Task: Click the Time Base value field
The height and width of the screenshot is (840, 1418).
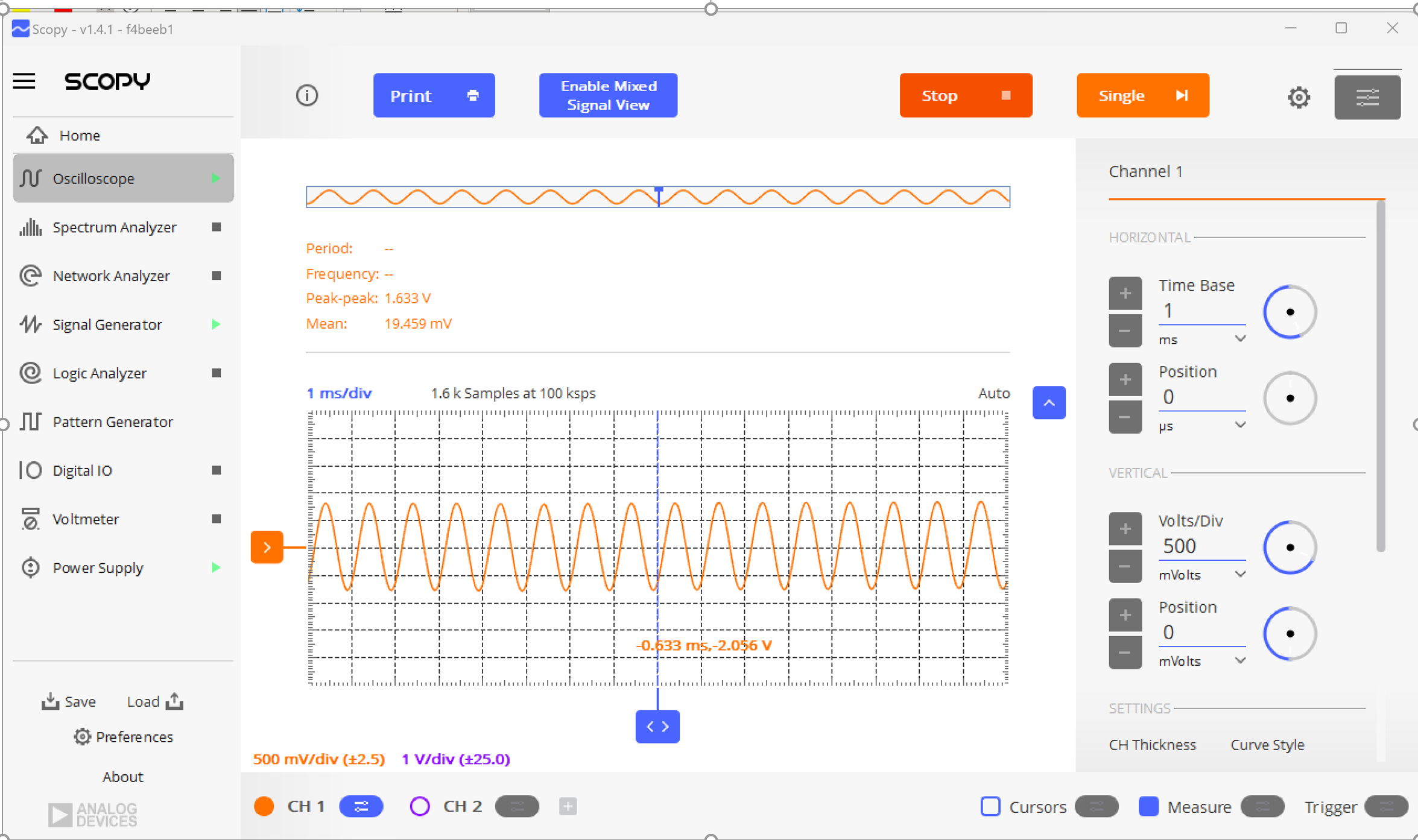Action: (x=1201, y=311)
